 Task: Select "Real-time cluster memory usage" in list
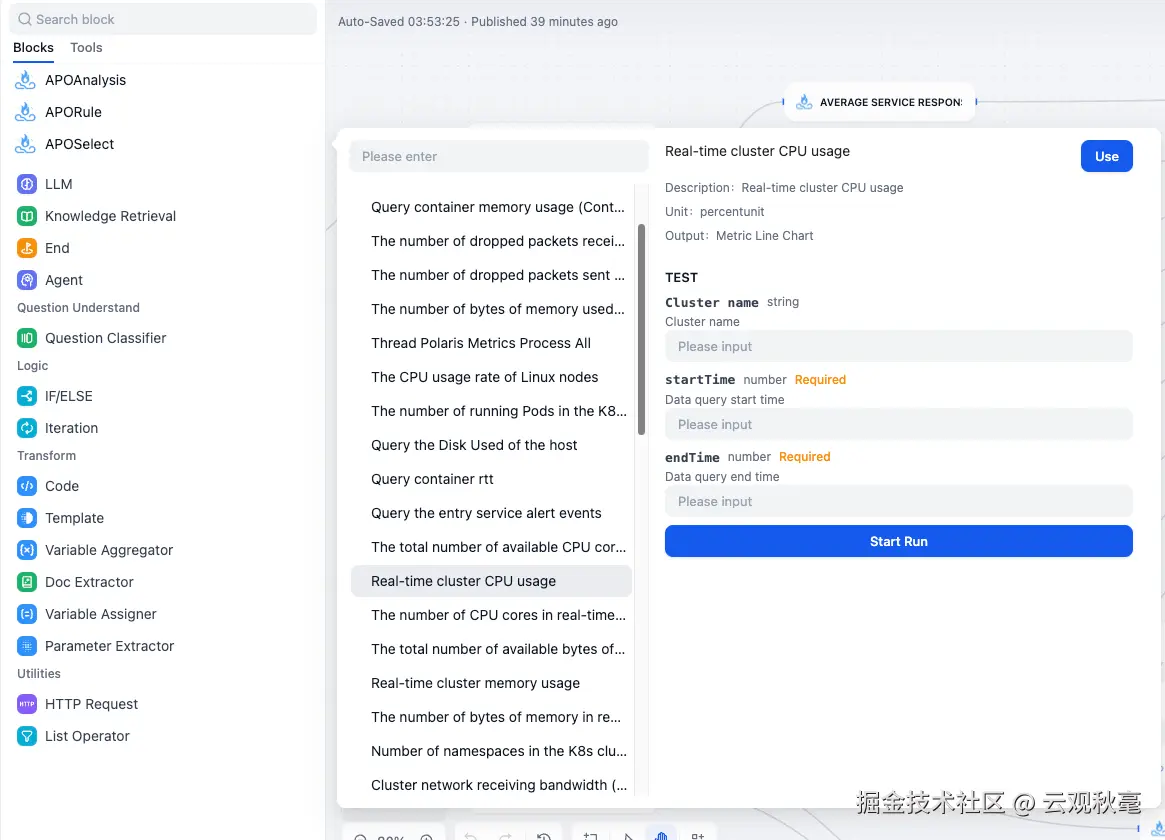(475, 683)
